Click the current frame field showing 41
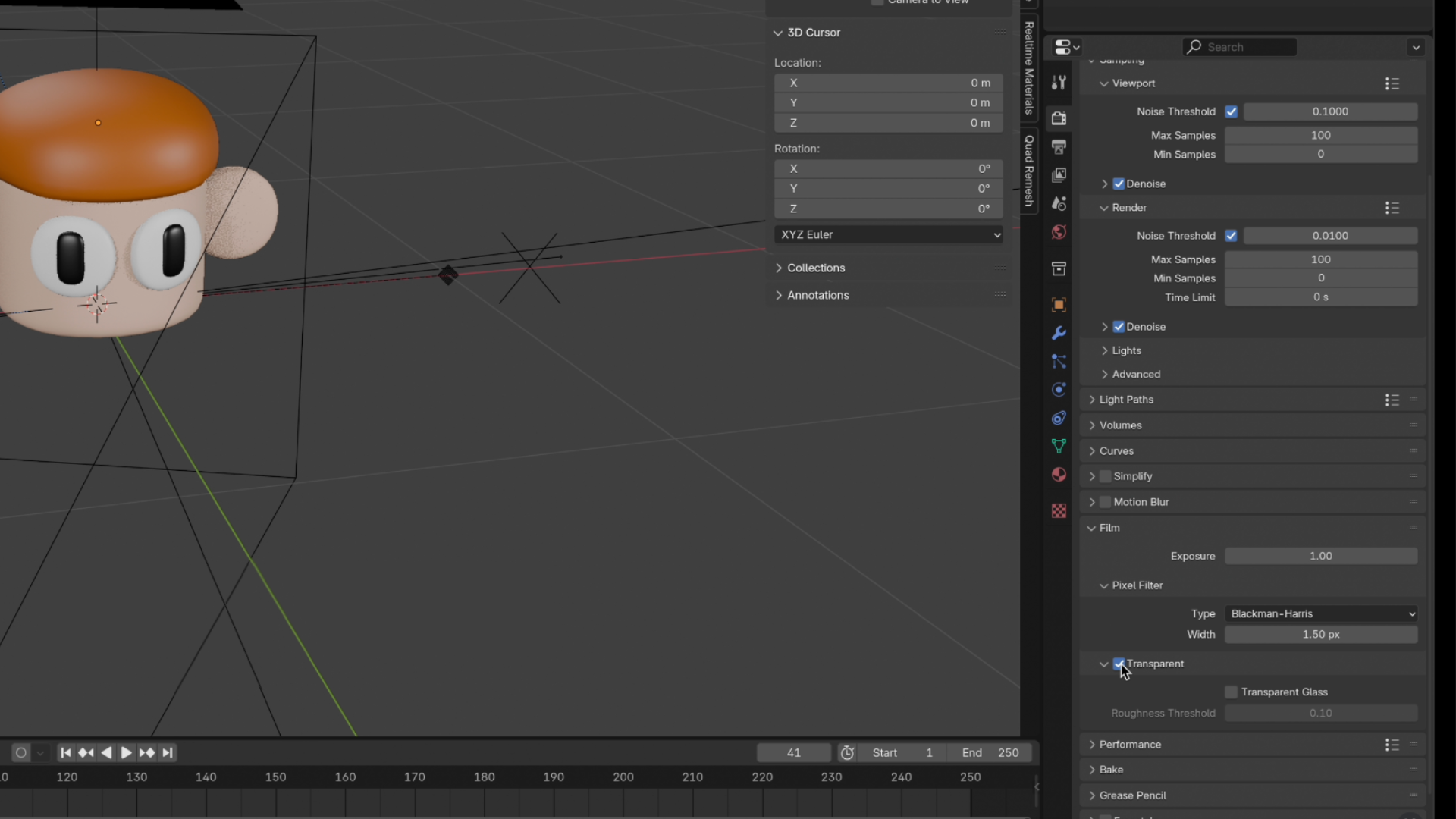 [794, 753]
